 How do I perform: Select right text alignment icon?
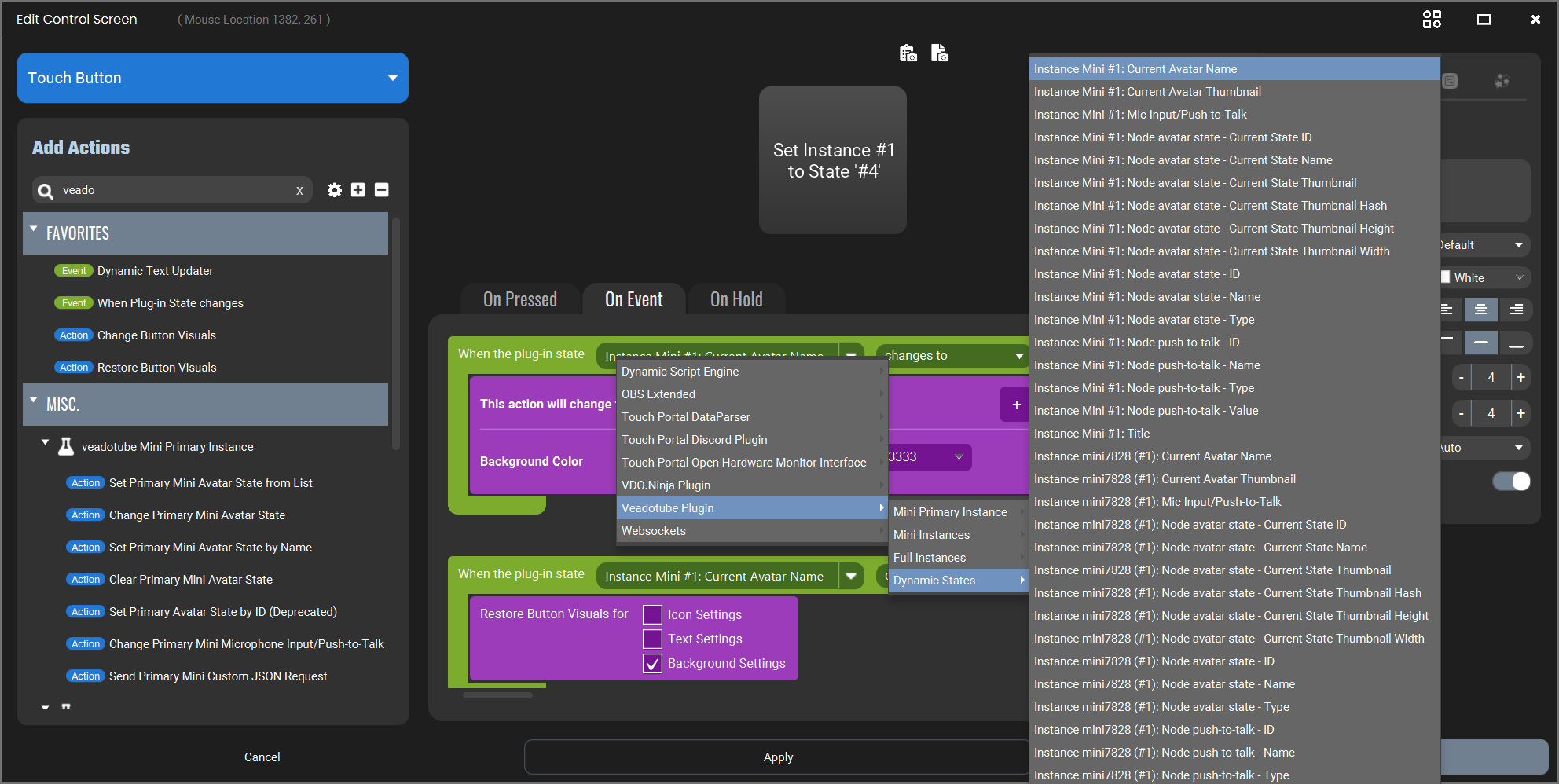point(1517,310)
